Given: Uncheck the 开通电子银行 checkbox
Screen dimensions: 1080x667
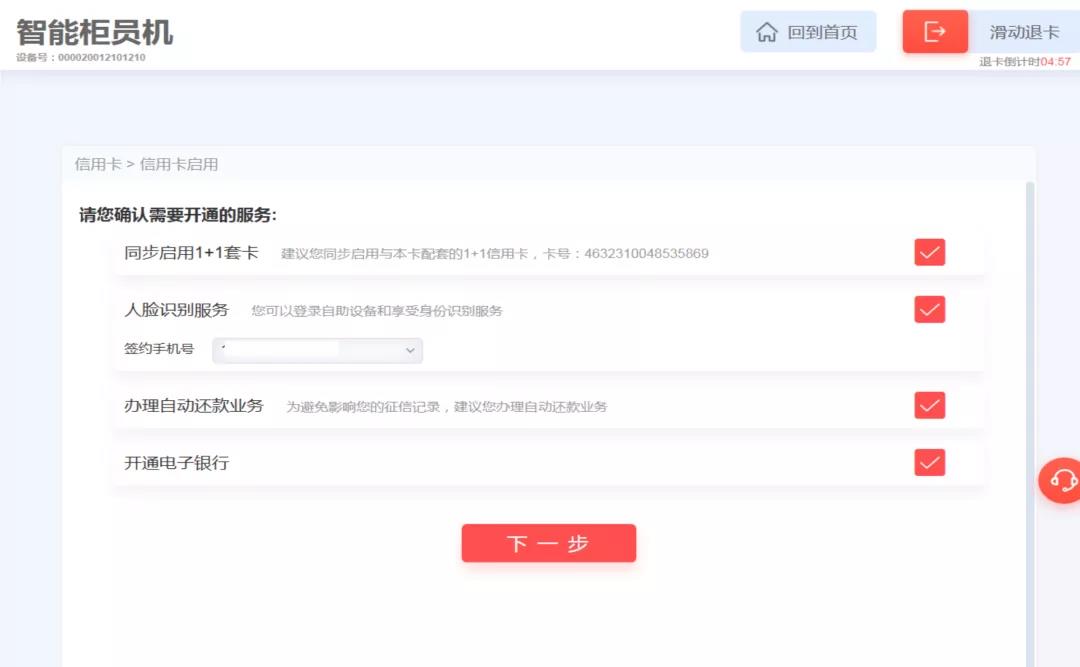Looking at the screenshot, I should pyautogui.click(x=929, y=463).
